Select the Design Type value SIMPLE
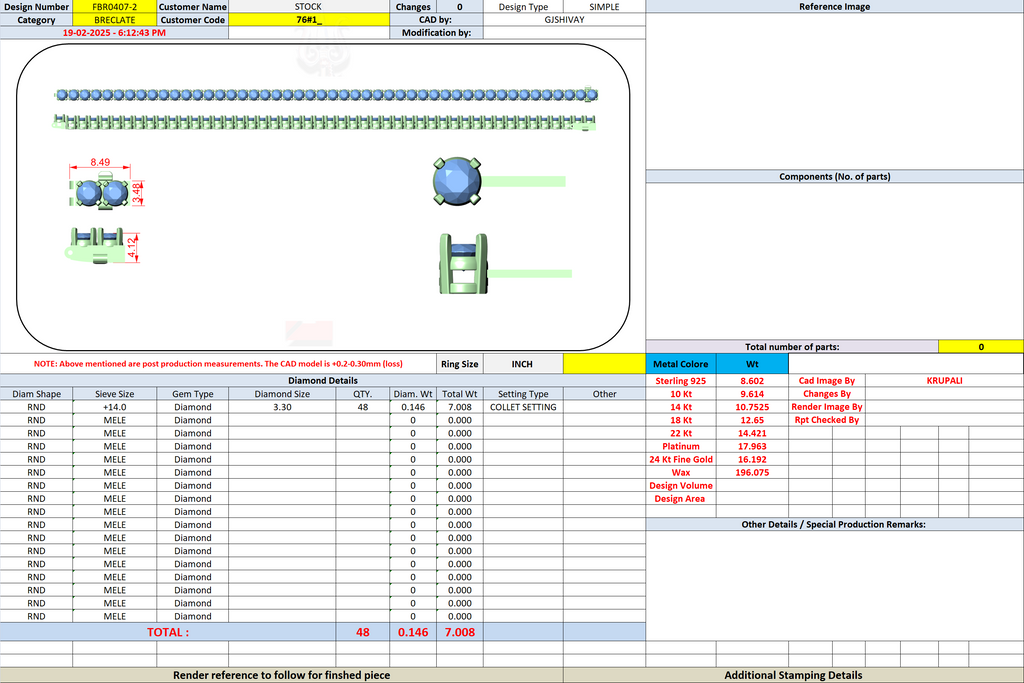The width and height of the screenshot is (1024, 683). tap(604, 7)
